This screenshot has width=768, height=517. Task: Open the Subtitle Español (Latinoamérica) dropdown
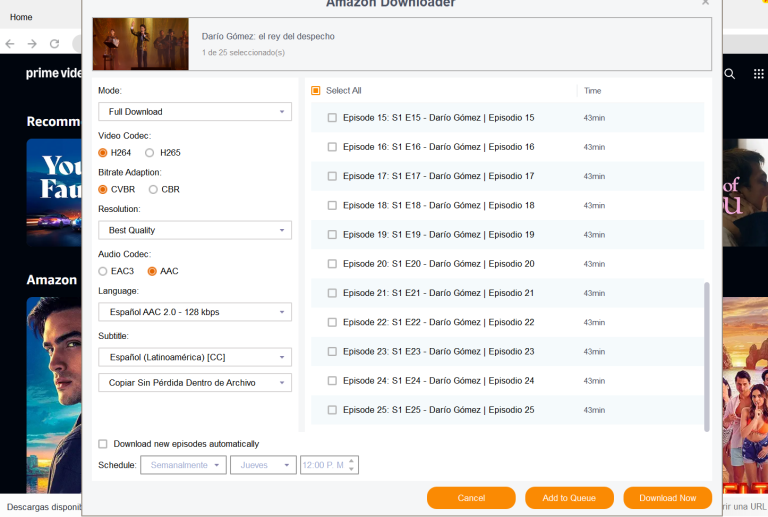pyautogui.click(x=195, y=357)
